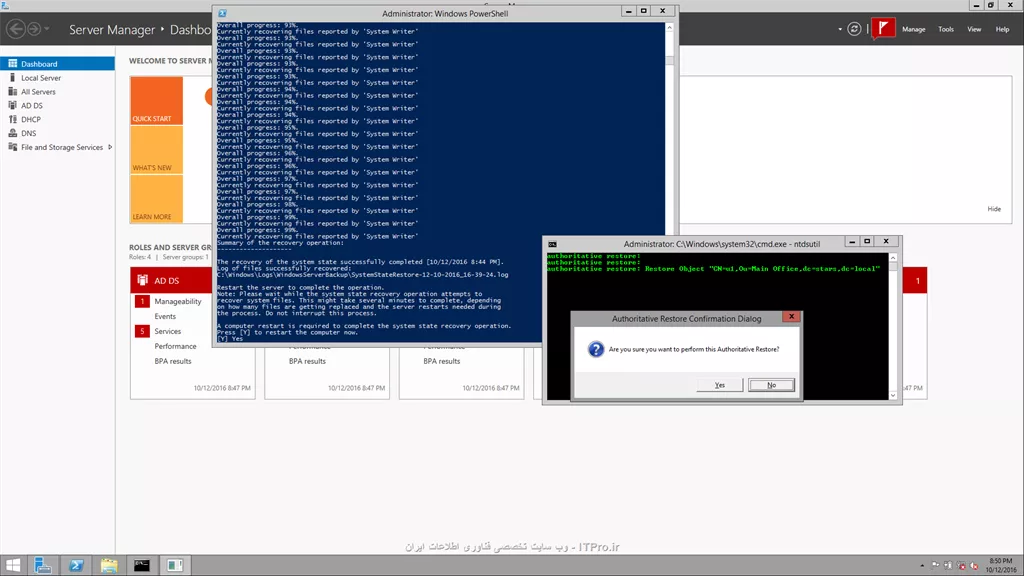Image resolution: width=1024 pixels, height=576 pixels.
Task: Click the Local Server icon
Action: [x=12, y=78]
